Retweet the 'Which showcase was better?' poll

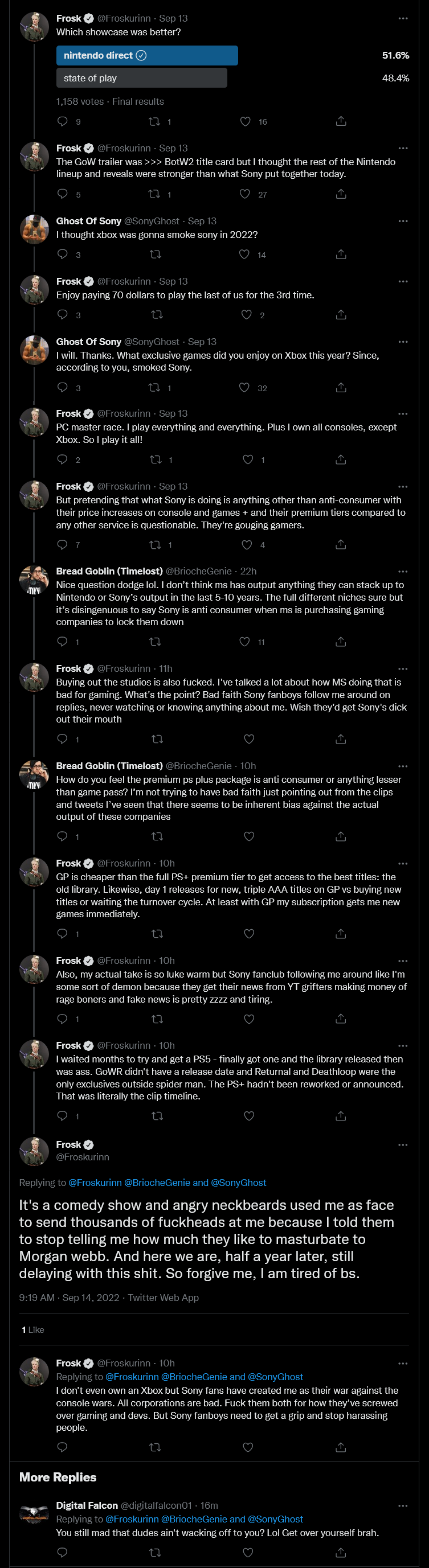(155, 122)
